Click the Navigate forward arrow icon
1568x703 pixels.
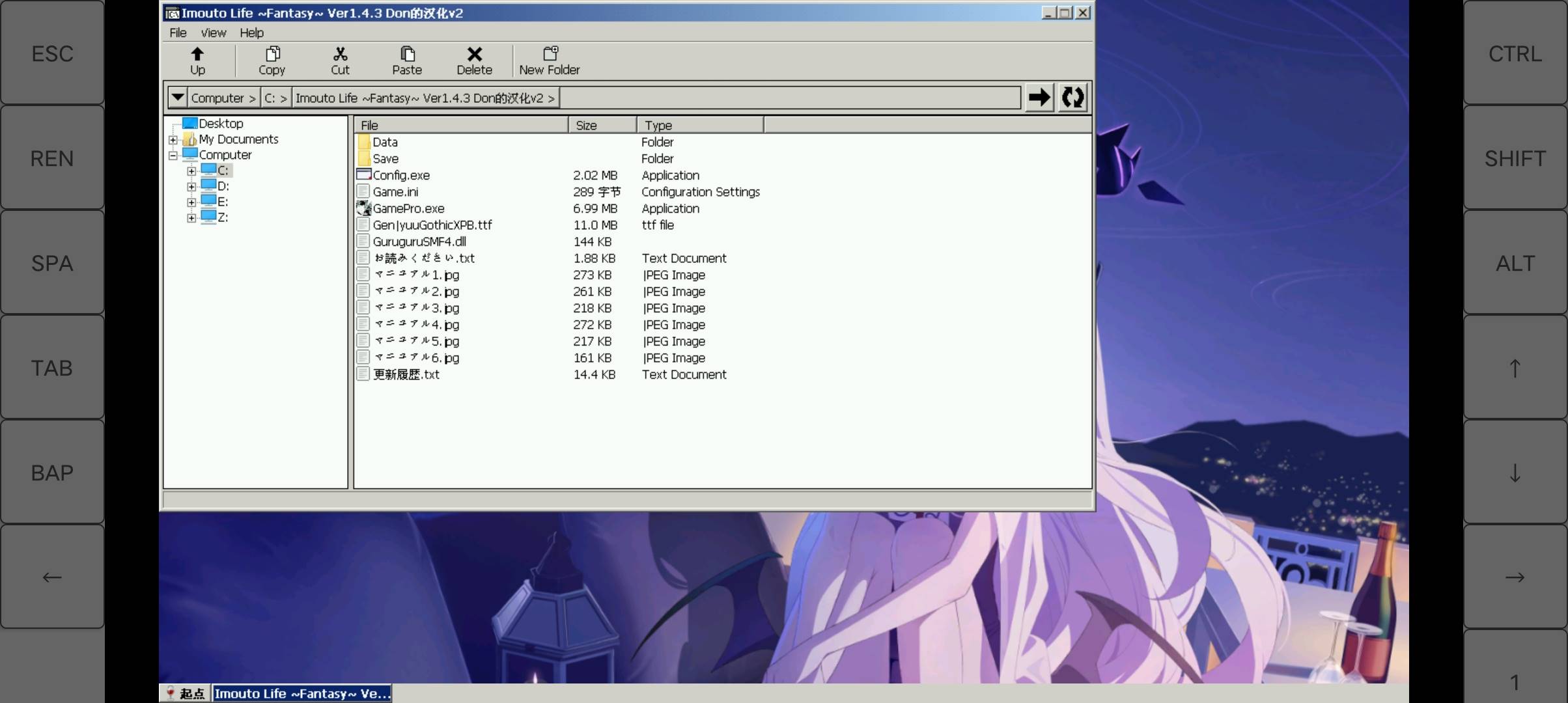click(x=1040, y=97)
